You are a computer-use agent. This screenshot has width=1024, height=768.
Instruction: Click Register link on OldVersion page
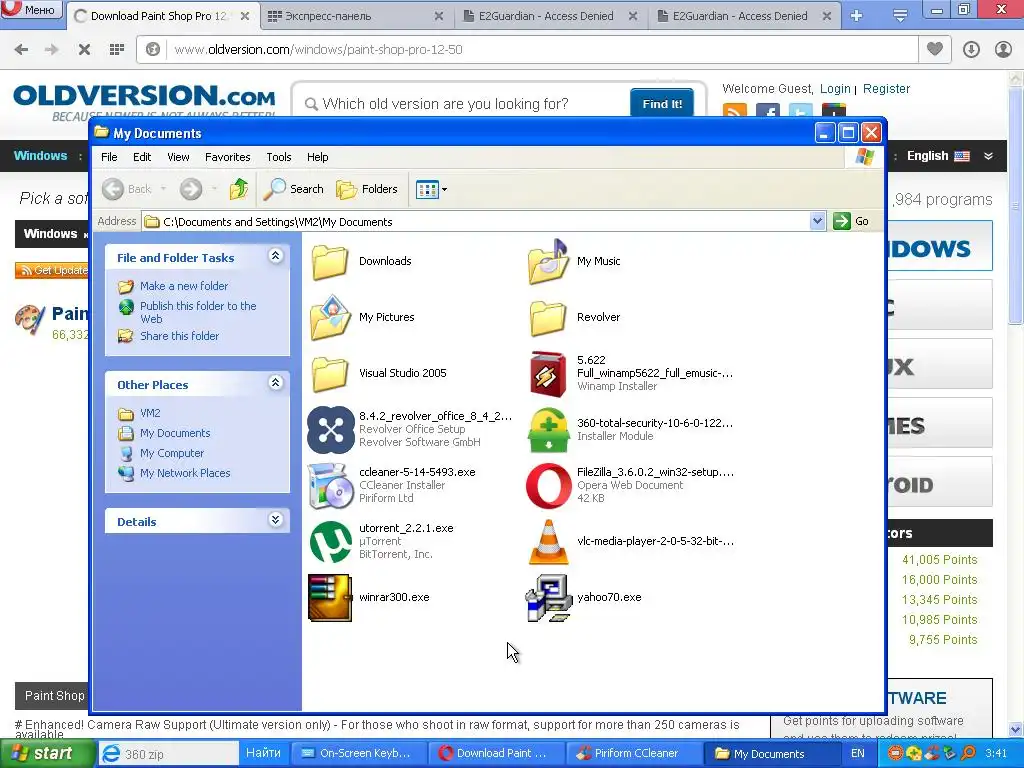coord(886,89)
